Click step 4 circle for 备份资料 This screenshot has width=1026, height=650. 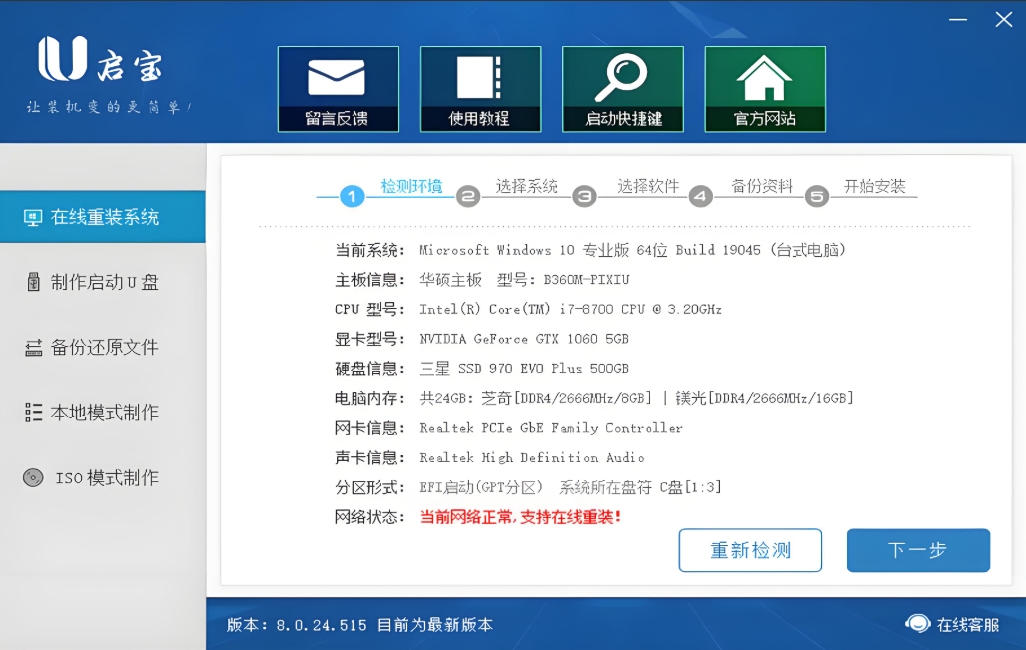[x=700, y=196]
